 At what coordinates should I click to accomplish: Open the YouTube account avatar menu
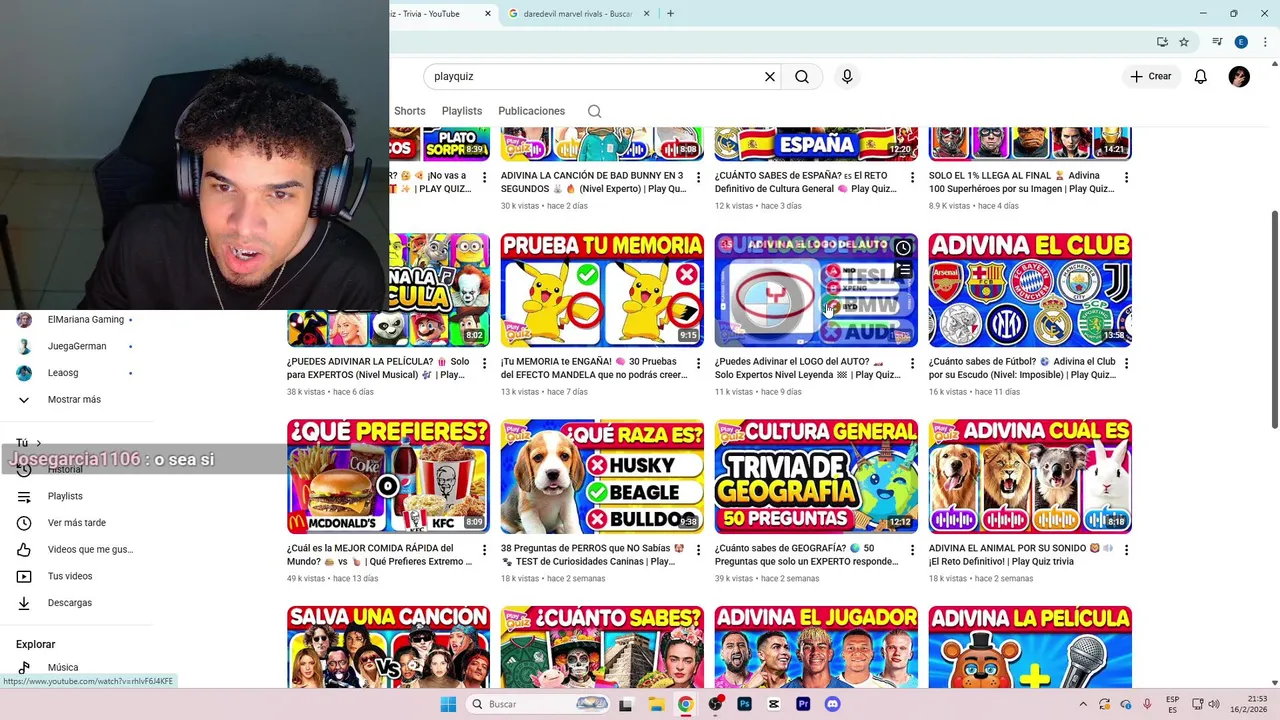point(1239,77)
